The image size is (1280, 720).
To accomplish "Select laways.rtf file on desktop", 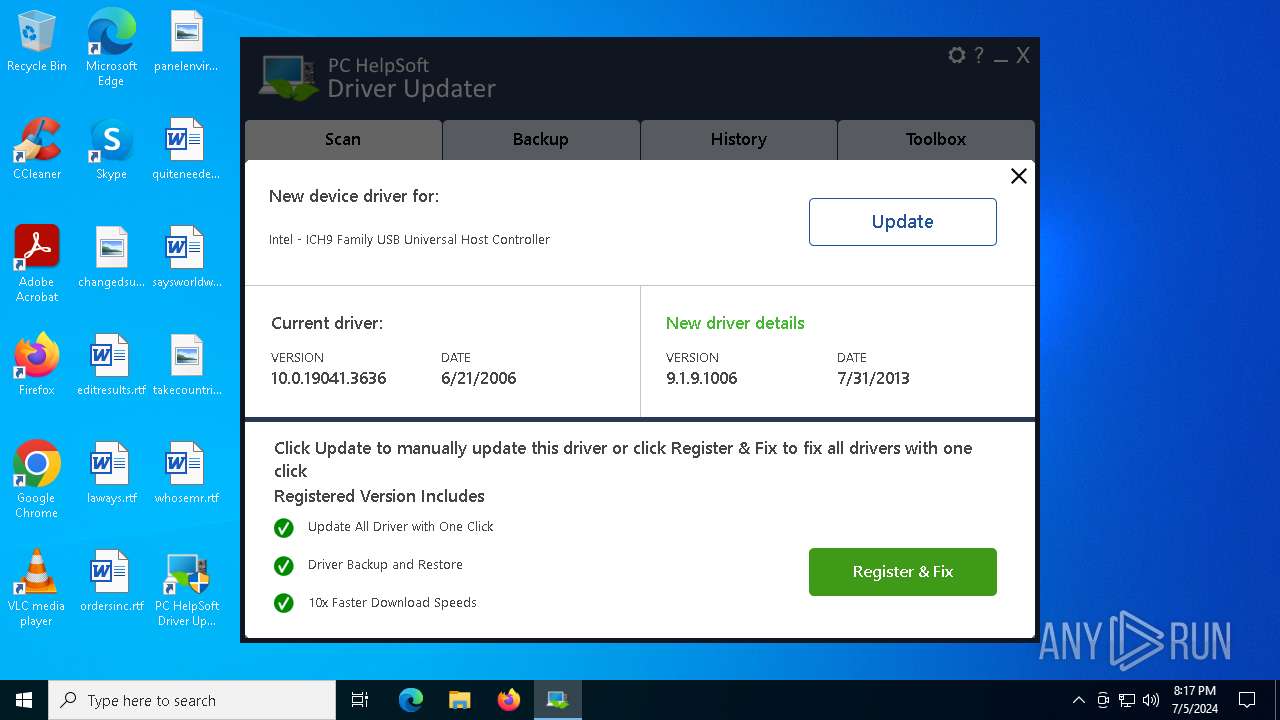I will click(x=111, y=474).
